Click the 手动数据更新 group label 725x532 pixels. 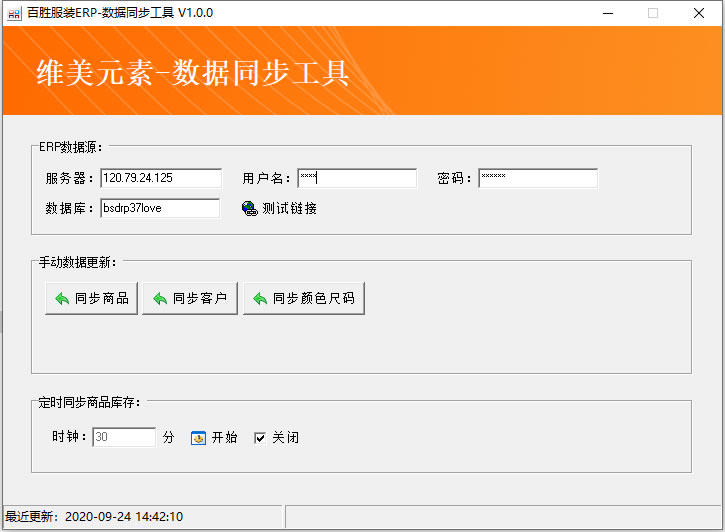[x=78, y=263]
